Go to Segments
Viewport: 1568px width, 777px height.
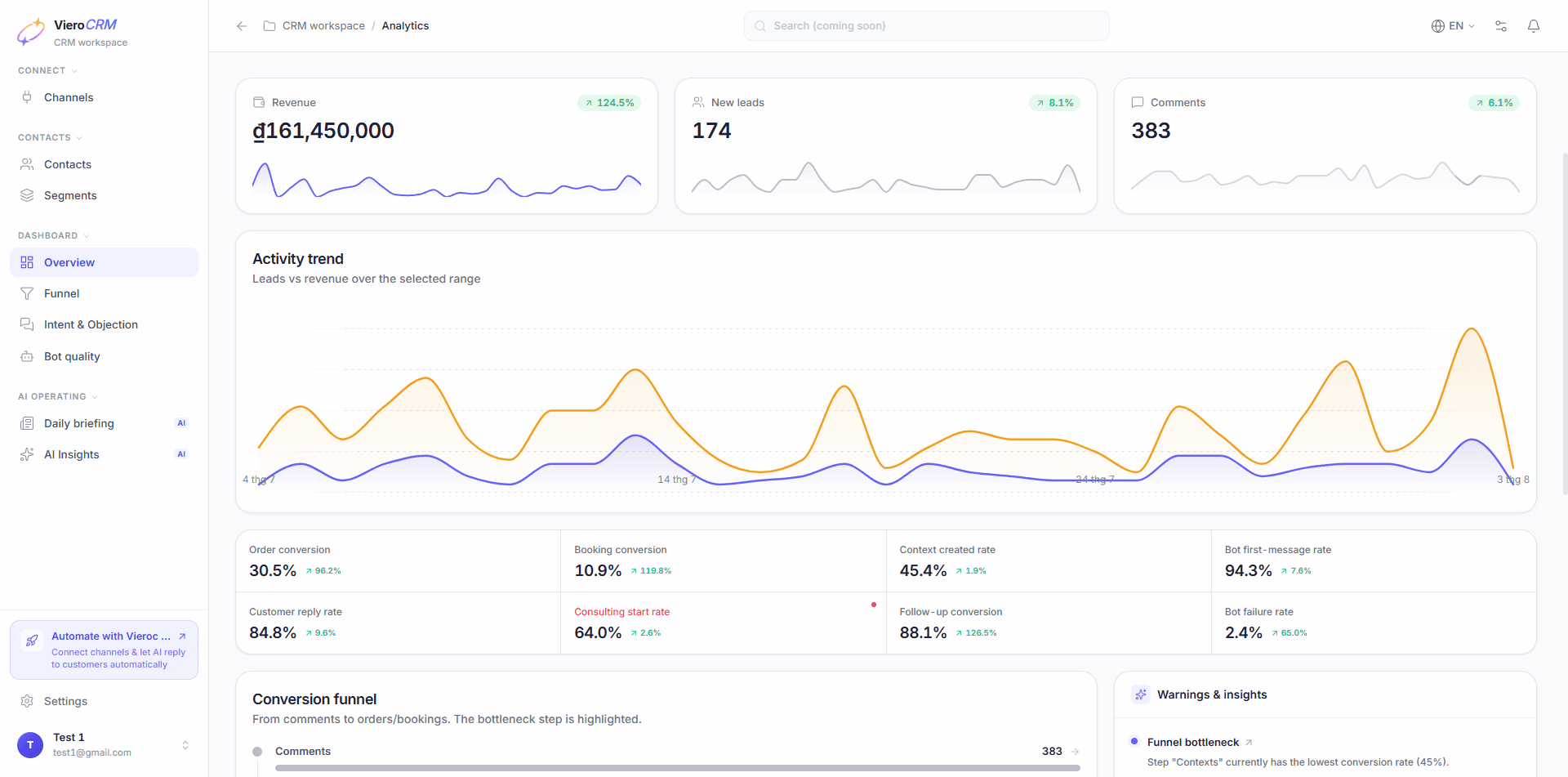pos(104,195)
